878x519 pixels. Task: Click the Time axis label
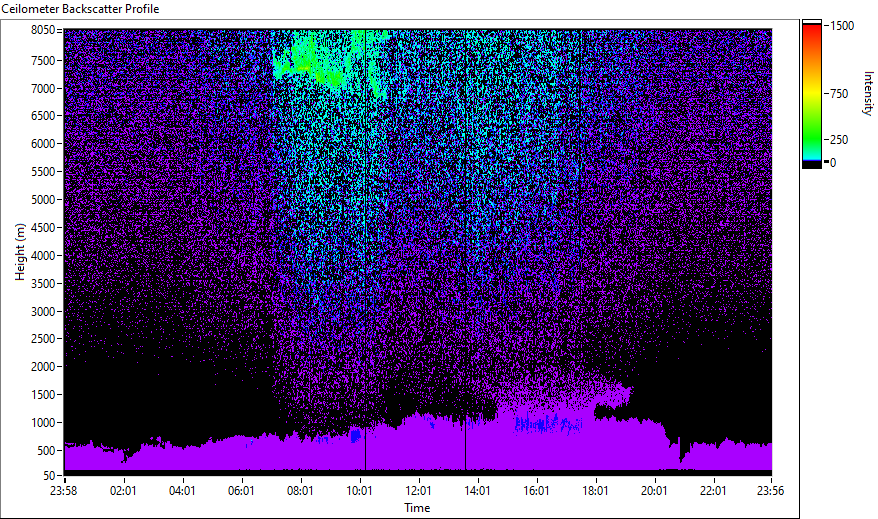click(417, 508)
